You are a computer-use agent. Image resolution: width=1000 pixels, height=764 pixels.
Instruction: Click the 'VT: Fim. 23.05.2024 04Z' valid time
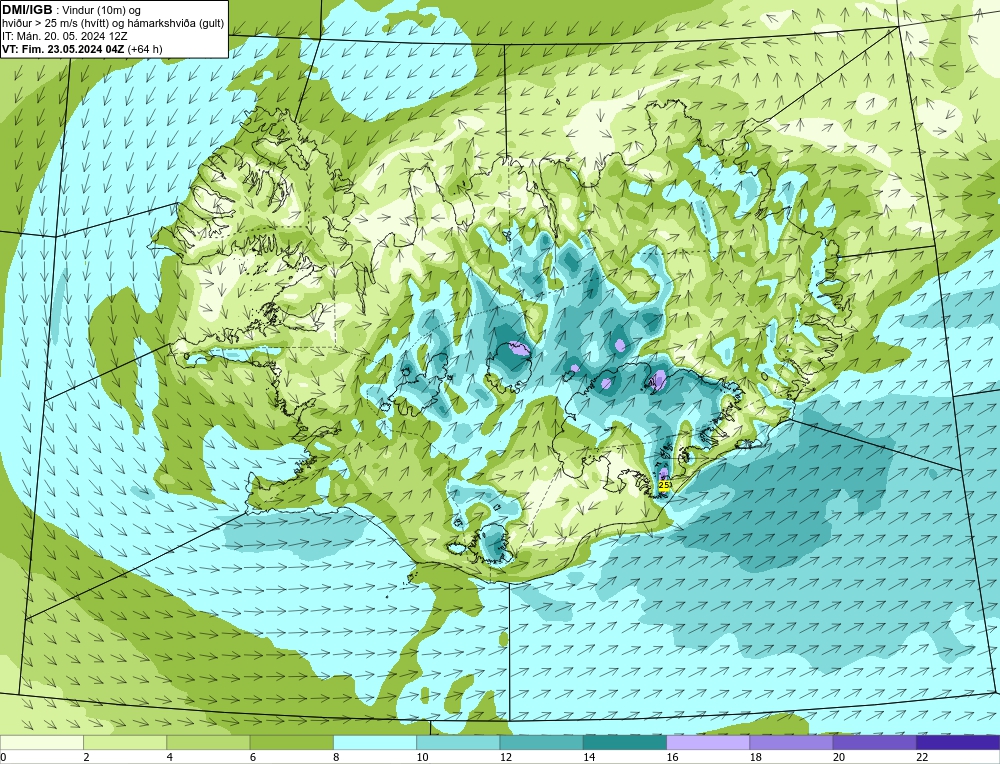(64, 49)
